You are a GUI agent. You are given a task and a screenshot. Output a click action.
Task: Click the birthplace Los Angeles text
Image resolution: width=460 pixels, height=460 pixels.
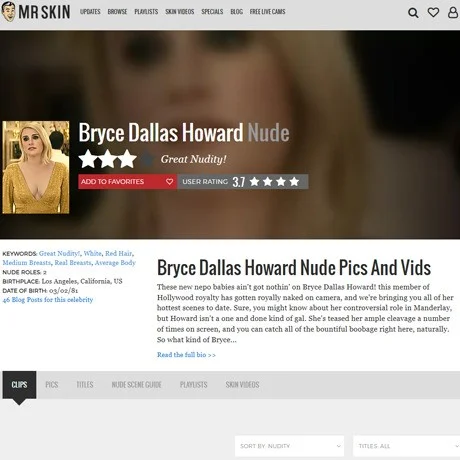pos(82,281)
